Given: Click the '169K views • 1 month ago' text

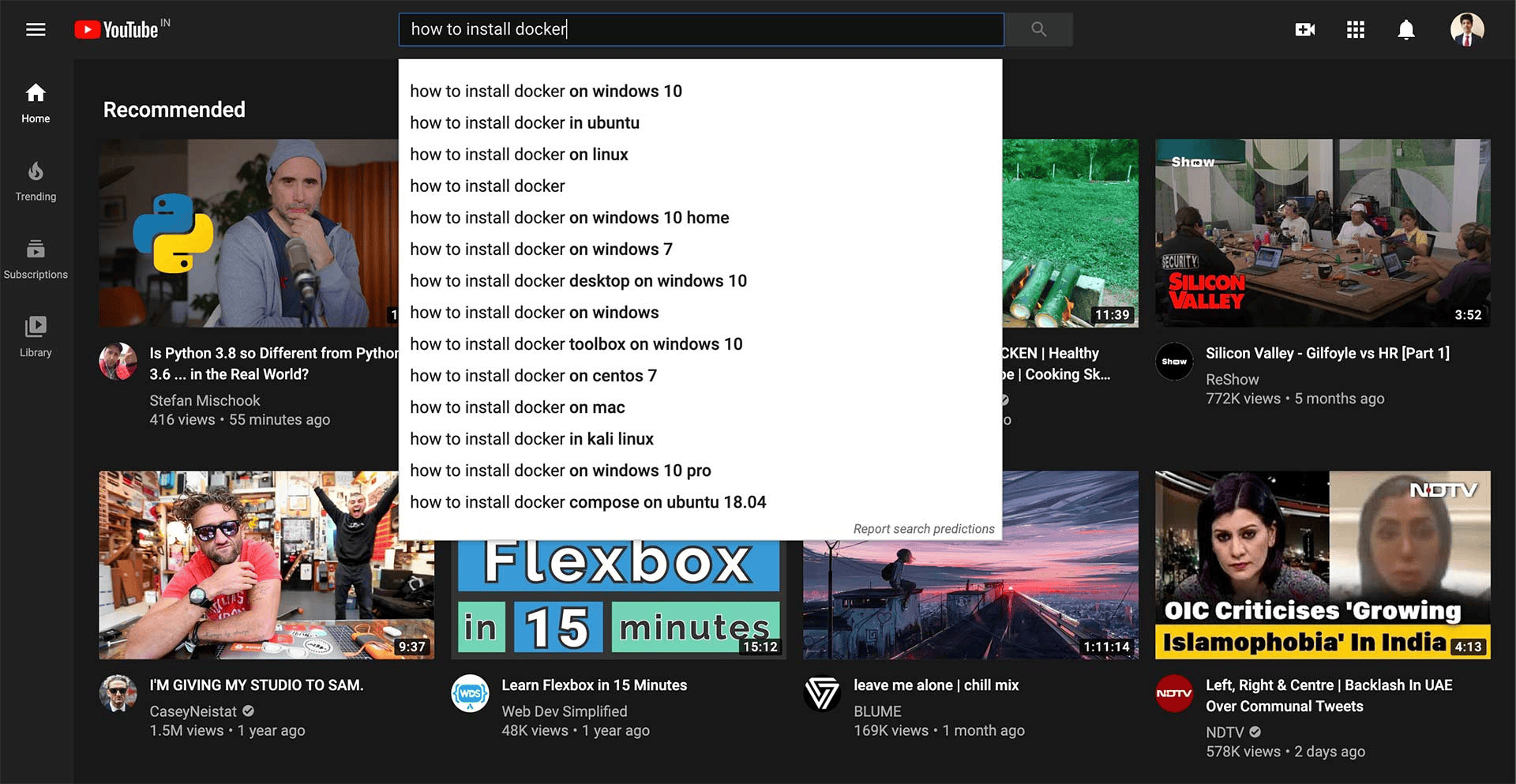Looking at the screenshot, I should click(x=939, y=730).
